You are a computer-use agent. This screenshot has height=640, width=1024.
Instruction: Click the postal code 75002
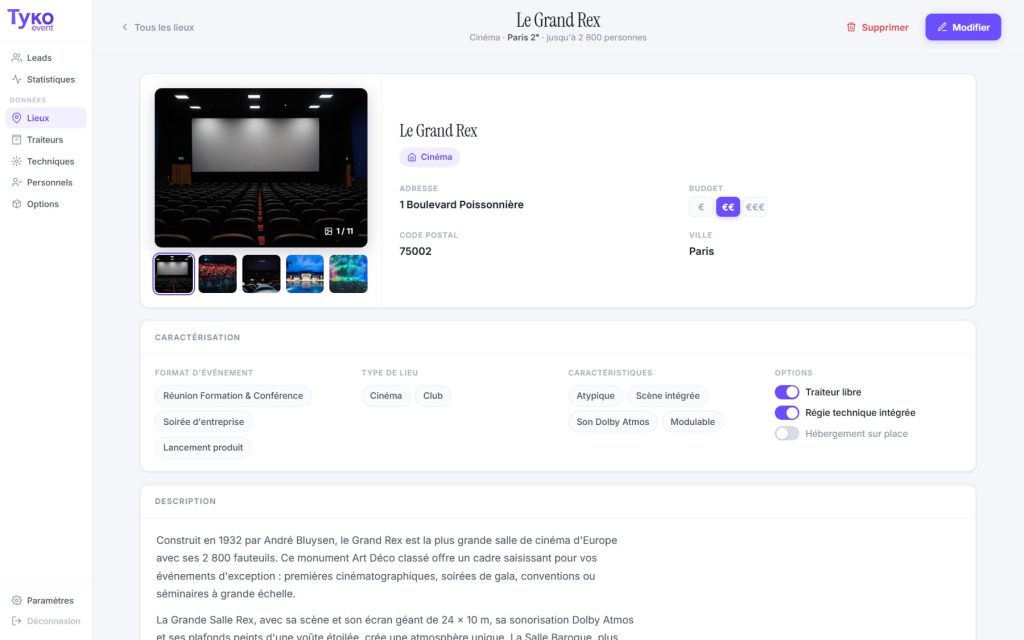pos(415,251)
